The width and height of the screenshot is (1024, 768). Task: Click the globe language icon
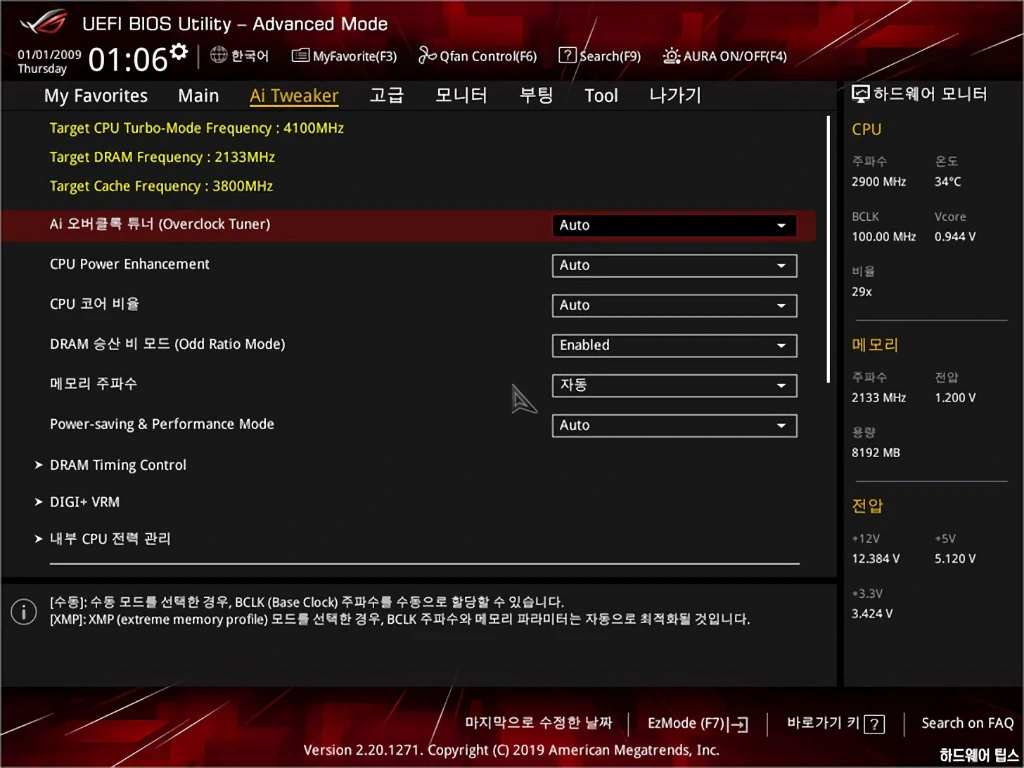pyautogui.click(x=218, y=56)
